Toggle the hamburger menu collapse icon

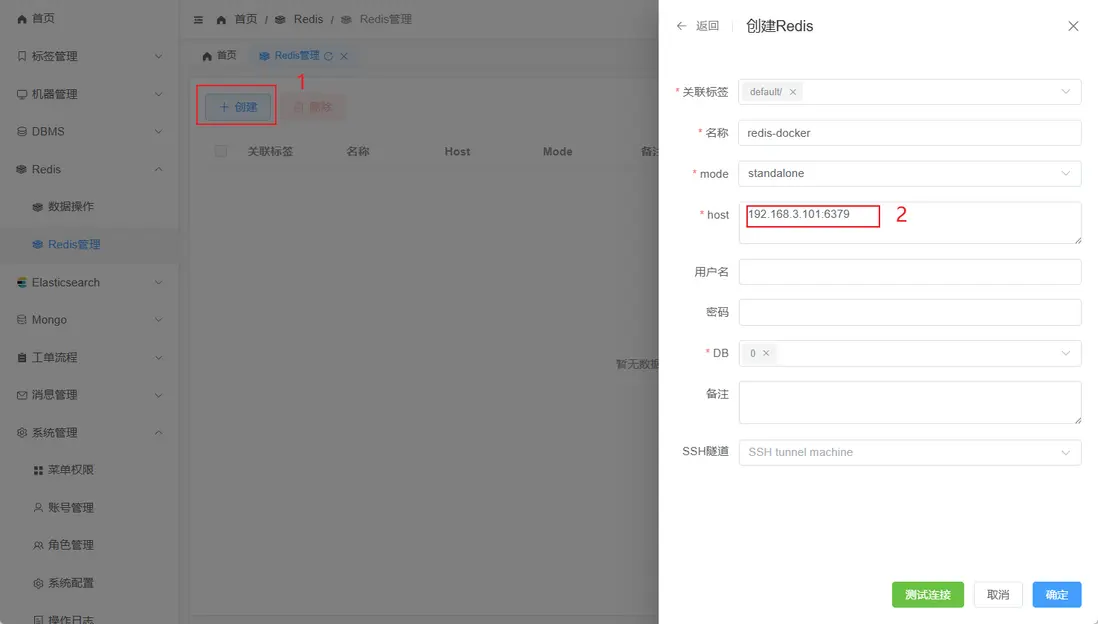(198, 20)
